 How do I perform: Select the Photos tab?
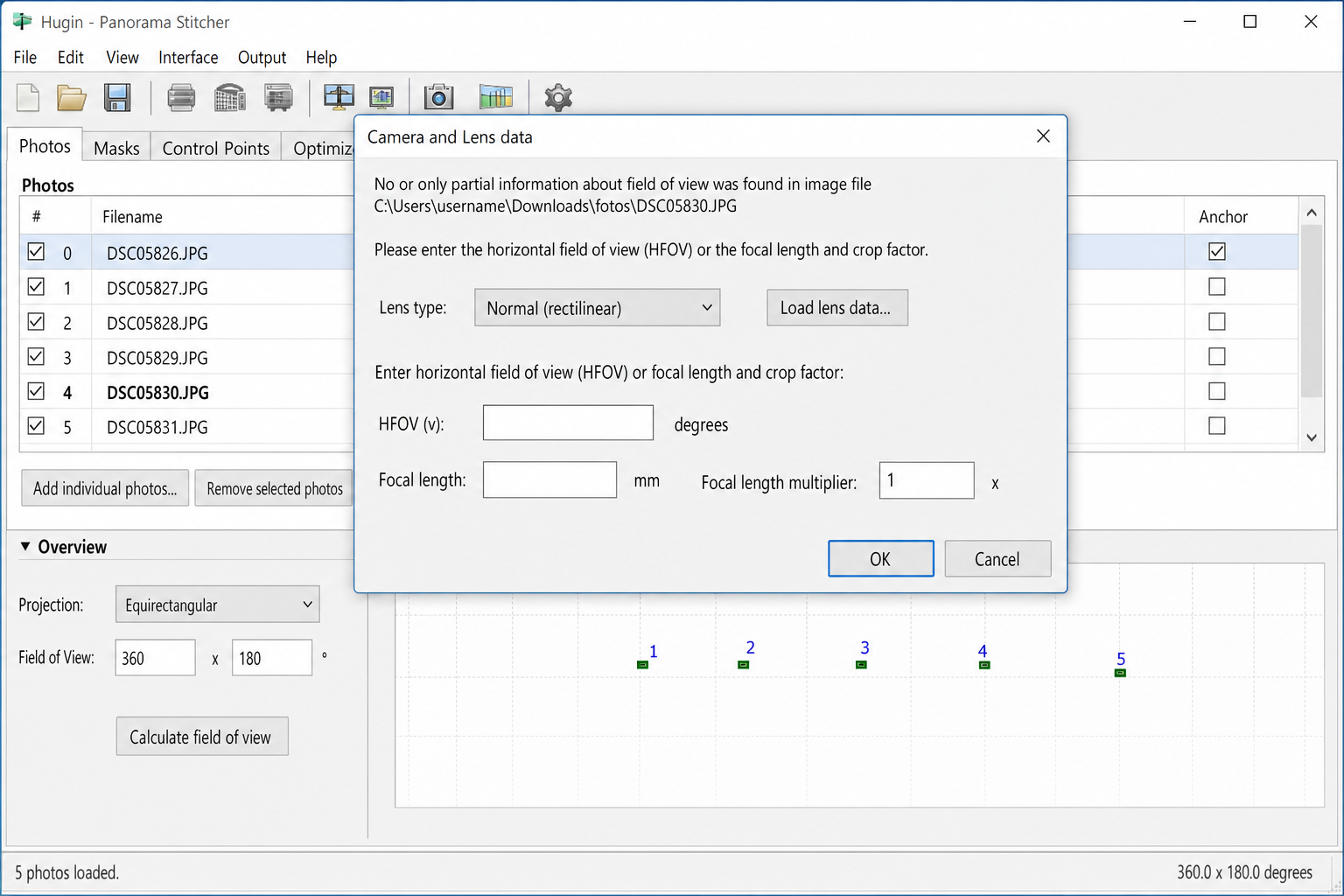[x=45, y=145]
